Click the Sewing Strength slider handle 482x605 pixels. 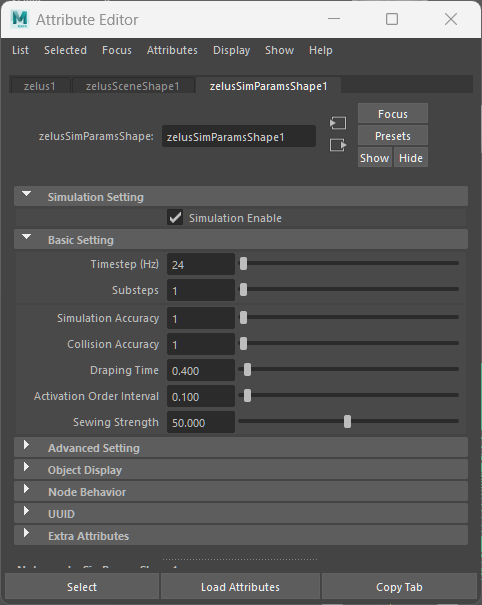click(347, 422)
